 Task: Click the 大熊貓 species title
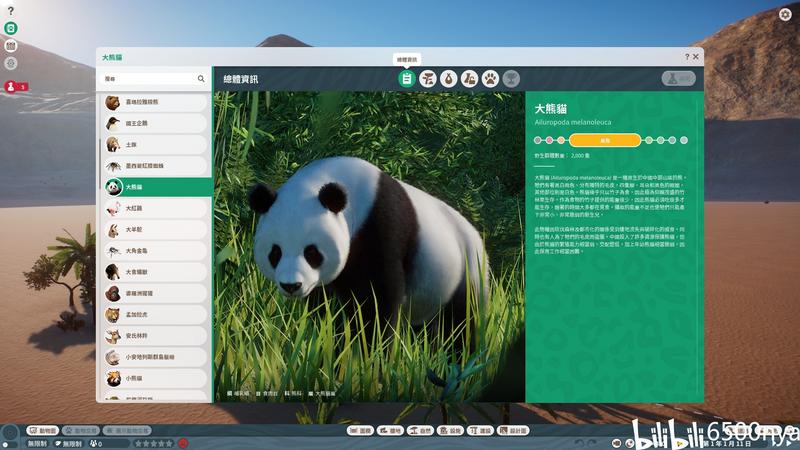(x=551, y=109)
